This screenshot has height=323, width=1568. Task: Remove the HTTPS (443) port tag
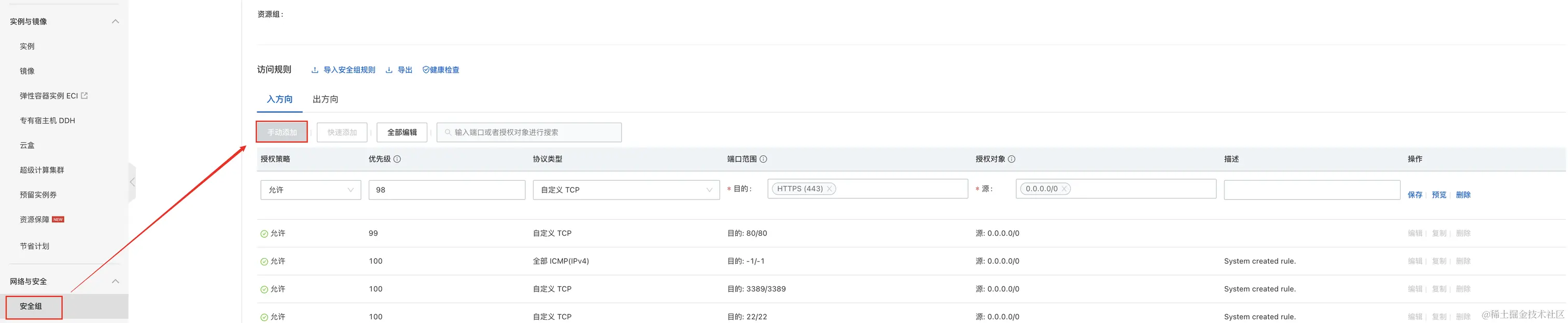pos(829,189)
